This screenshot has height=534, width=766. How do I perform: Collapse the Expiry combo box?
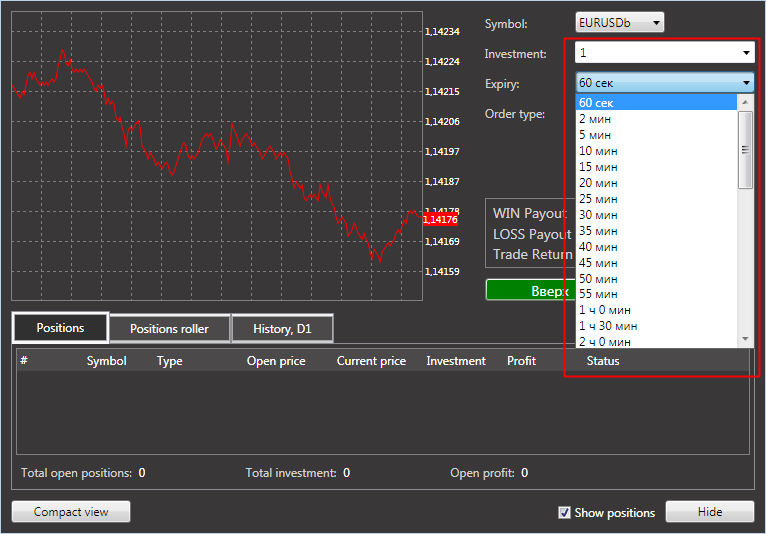[x=665, y=83]
